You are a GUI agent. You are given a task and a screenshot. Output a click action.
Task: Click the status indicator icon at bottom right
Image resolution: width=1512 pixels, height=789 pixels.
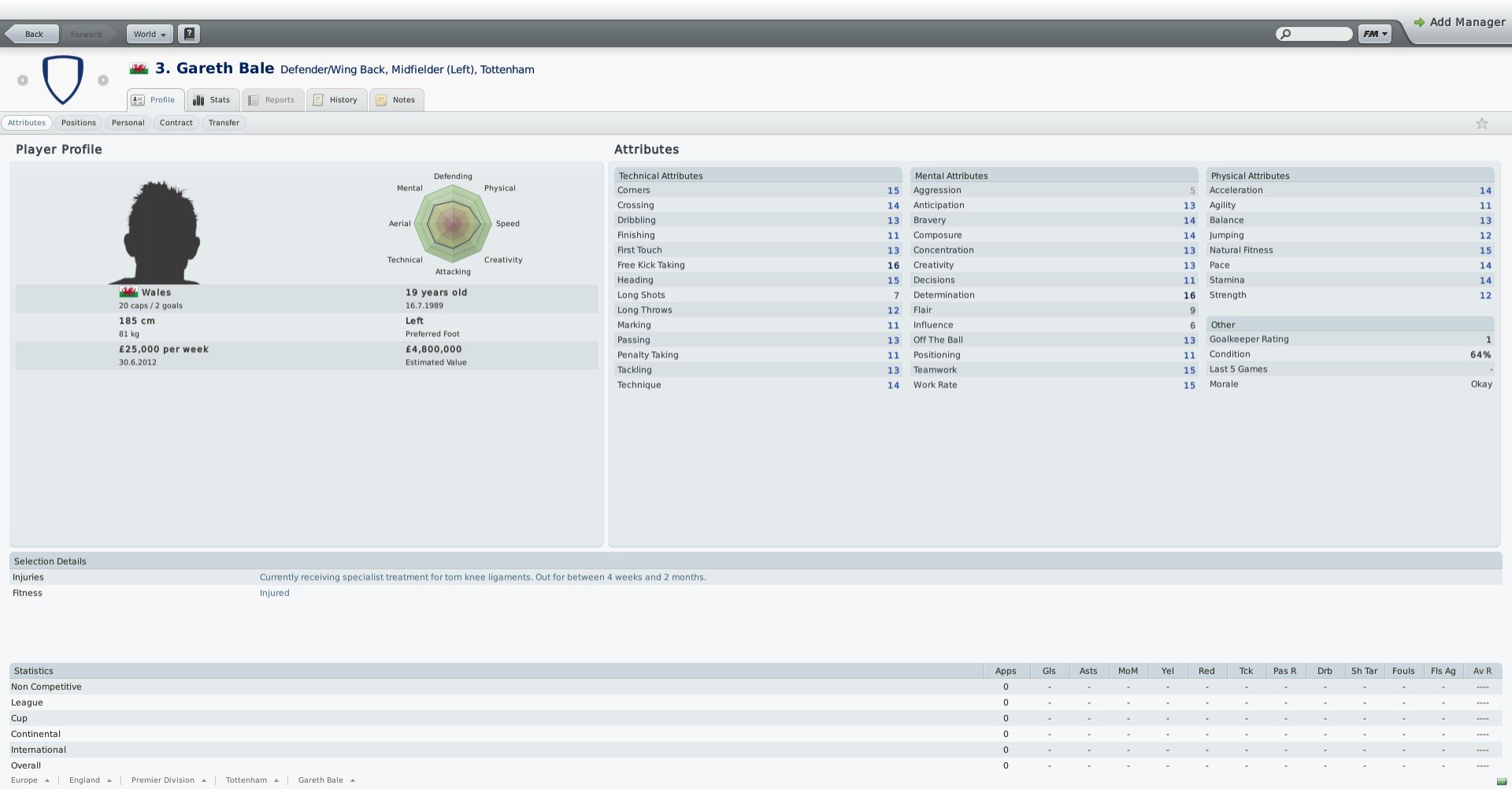tap(1501, 781)
